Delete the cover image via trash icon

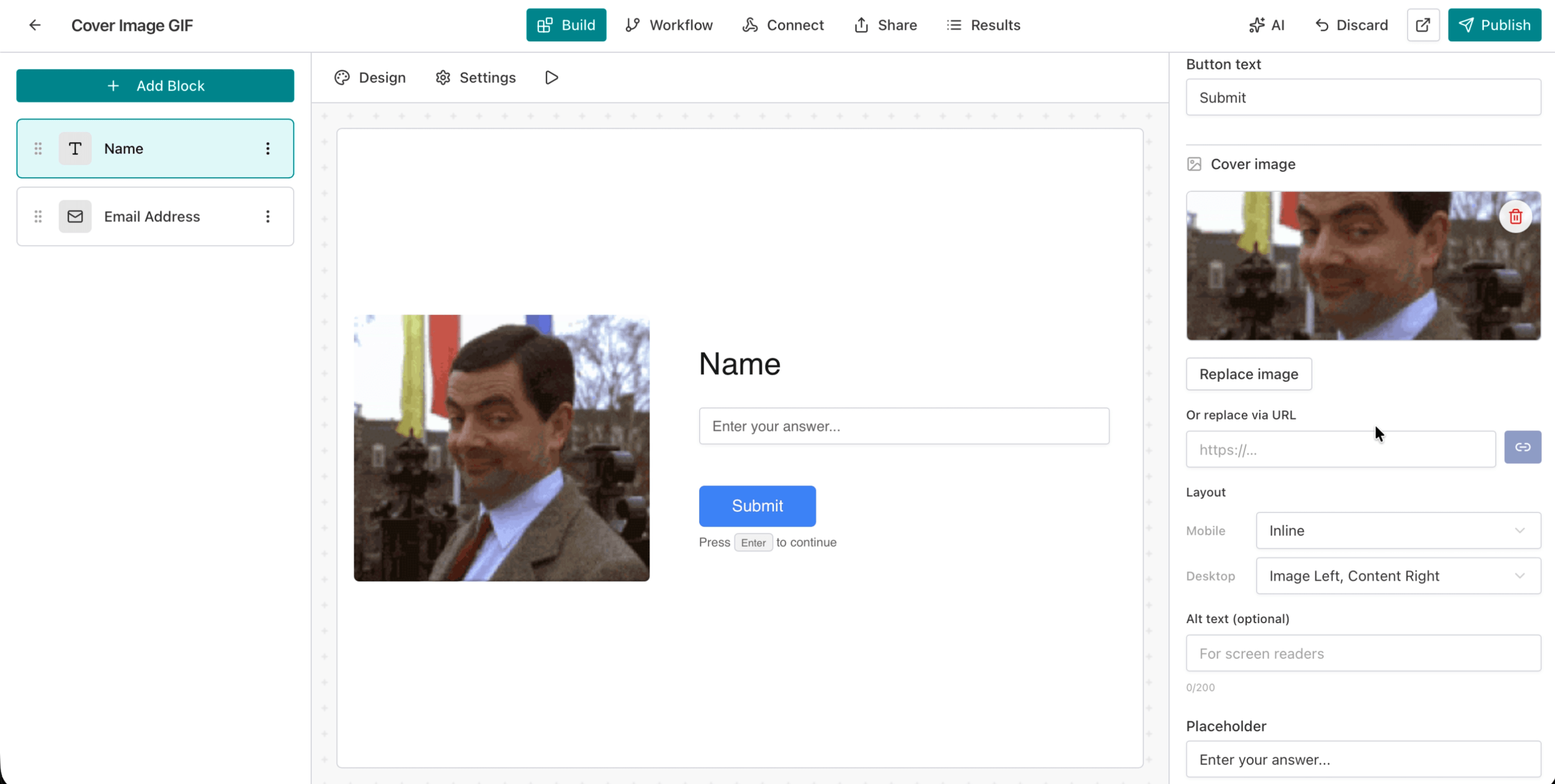[x=1516, y=216]
